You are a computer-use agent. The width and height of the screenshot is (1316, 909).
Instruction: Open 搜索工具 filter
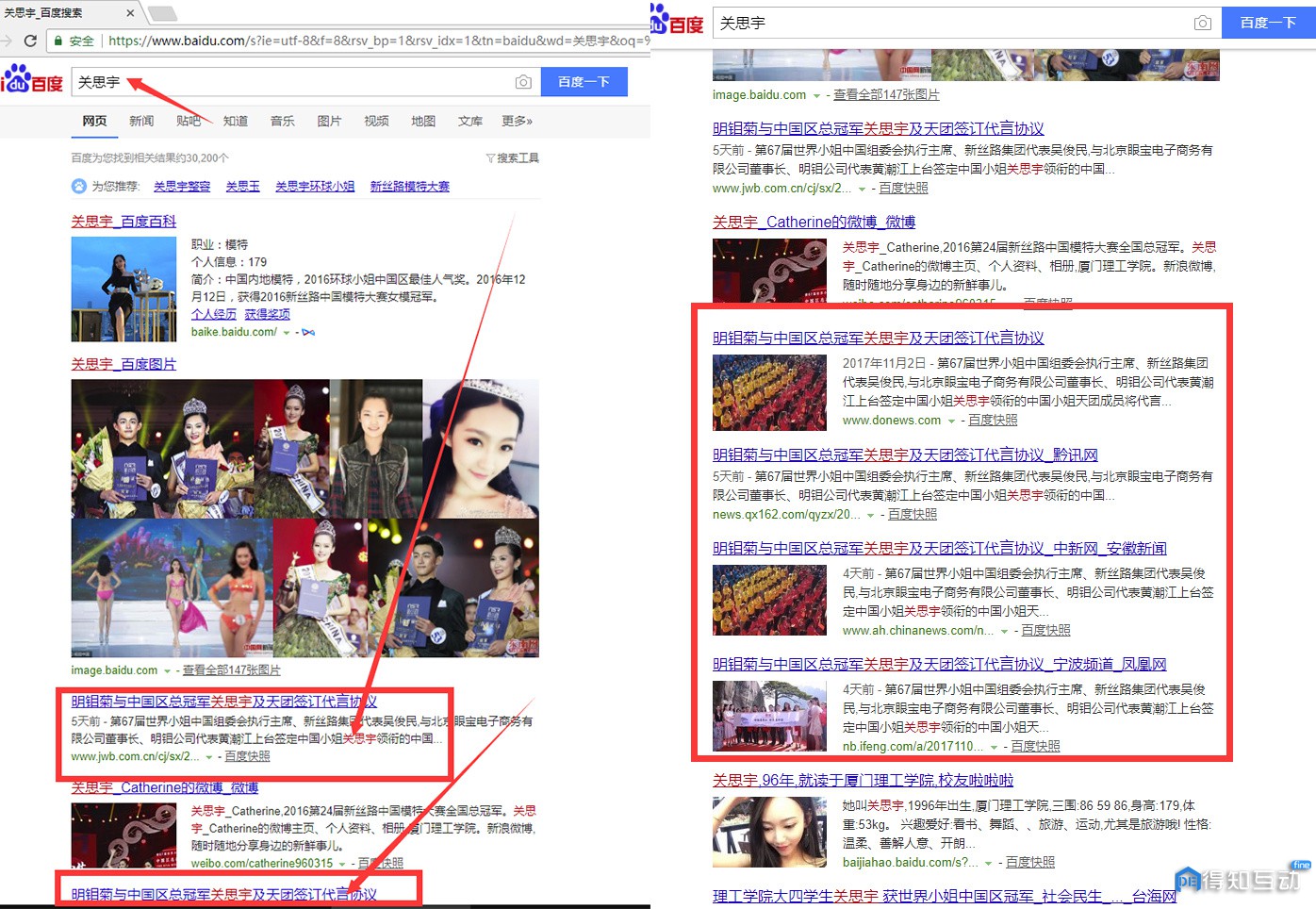(x=513, y=158)
